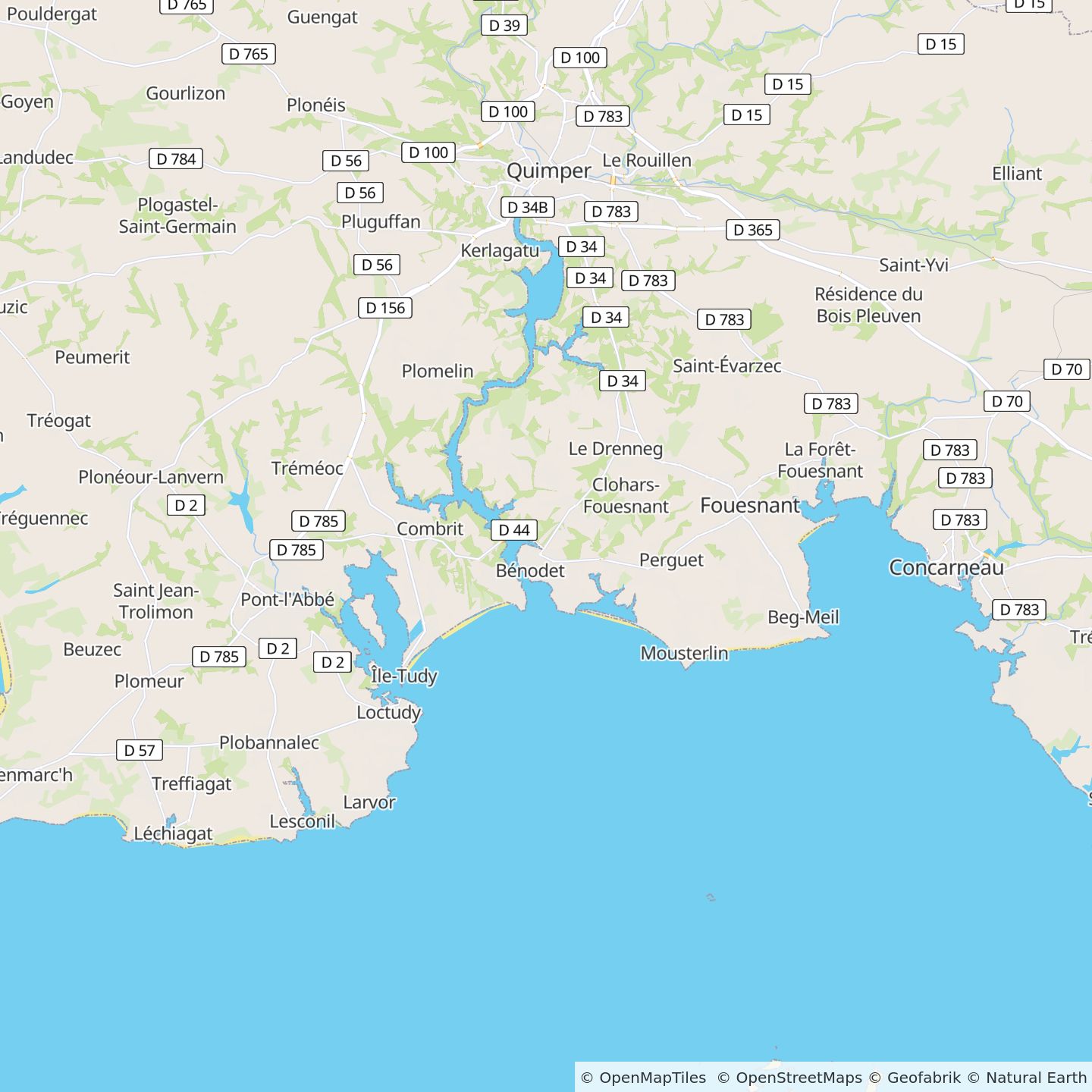Click the OpenMapTiles attribution link

(x=651, y=1078)
